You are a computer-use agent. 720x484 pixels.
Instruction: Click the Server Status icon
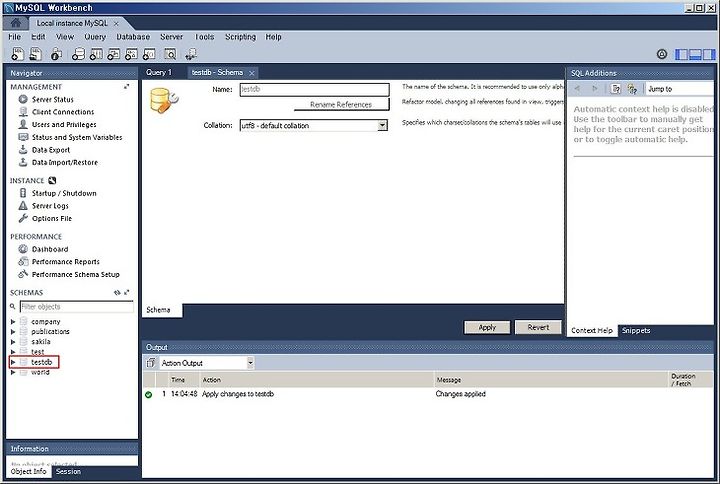(23, 99)
